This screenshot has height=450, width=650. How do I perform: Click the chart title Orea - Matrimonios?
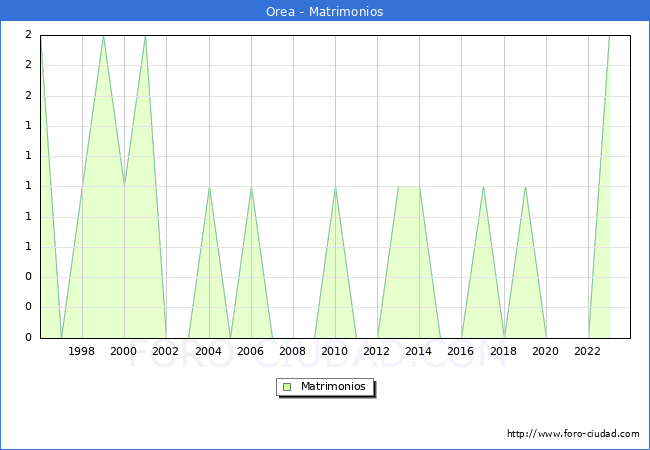[325, 11]
